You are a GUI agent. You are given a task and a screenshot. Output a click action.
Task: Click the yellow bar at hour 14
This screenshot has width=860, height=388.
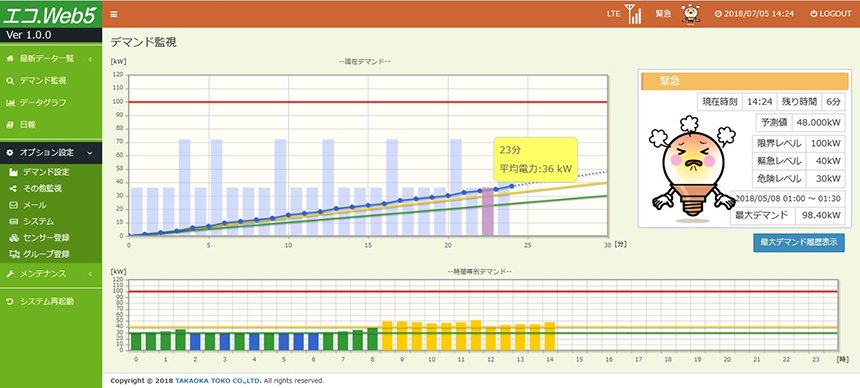[x=550, y=336]
